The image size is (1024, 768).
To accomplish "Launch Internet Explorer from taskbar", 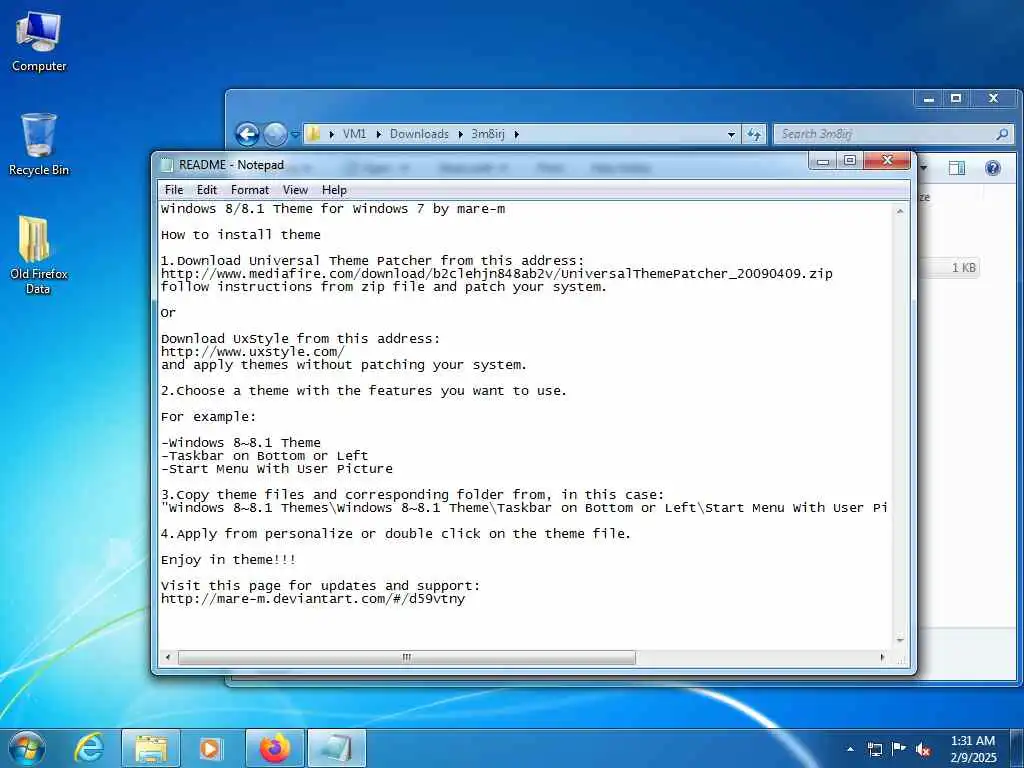I will 89,748.
